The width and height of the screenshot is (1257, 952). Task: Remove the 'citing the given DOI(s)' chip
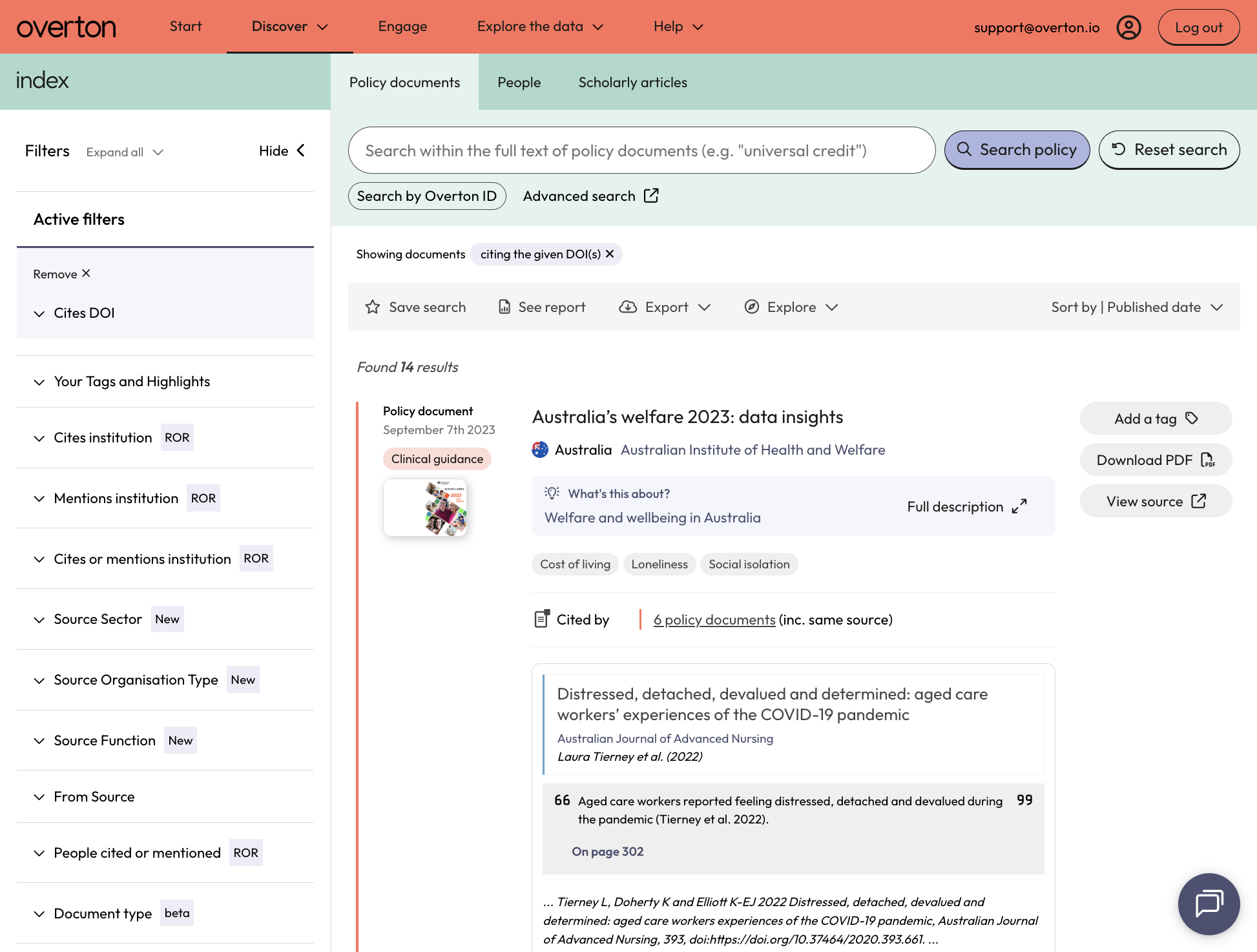coord(610,254)
